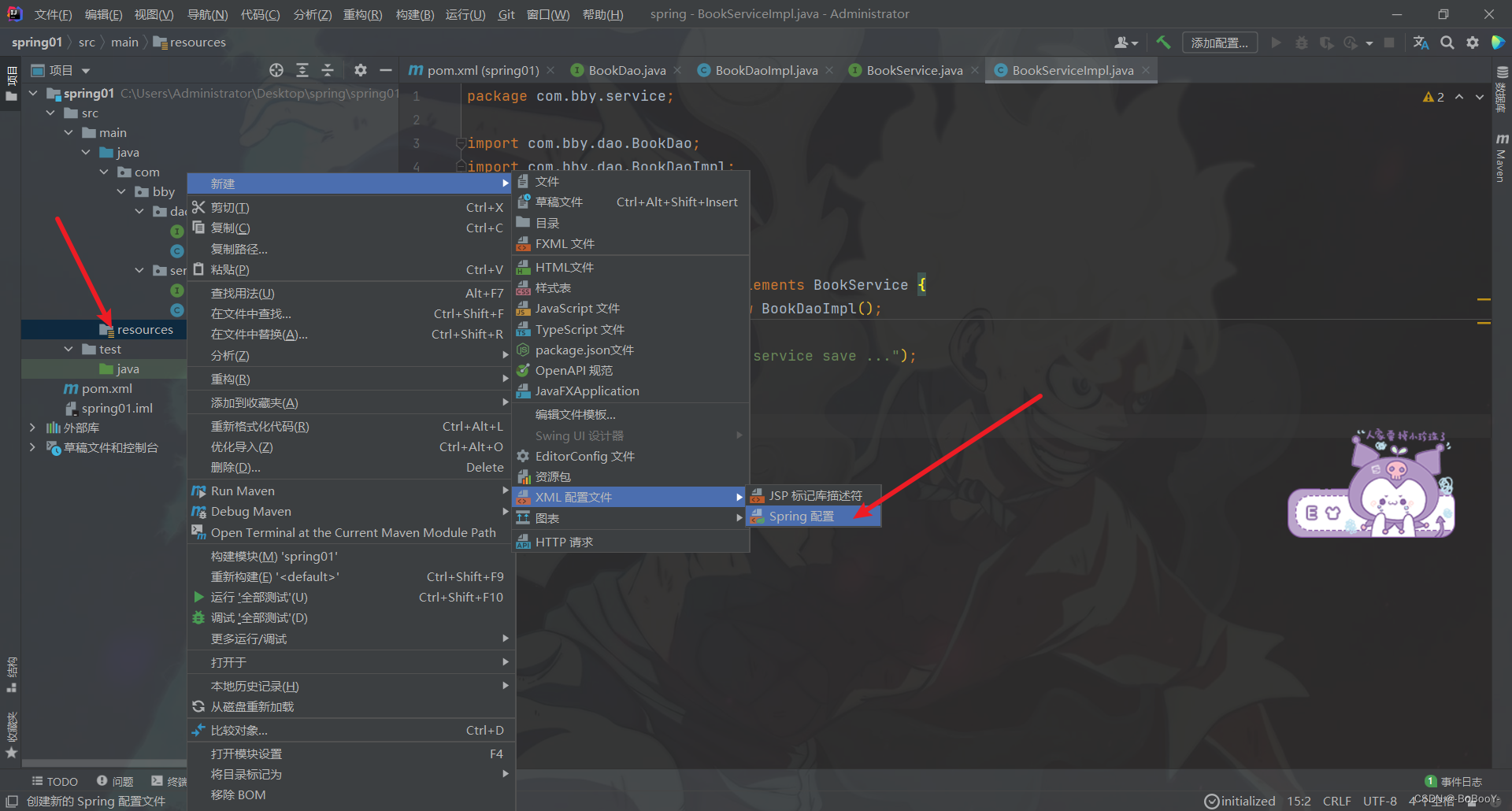Collapse the com package node
The width and height of the screenshot is (1512, 811).
(x=104, y=172)
